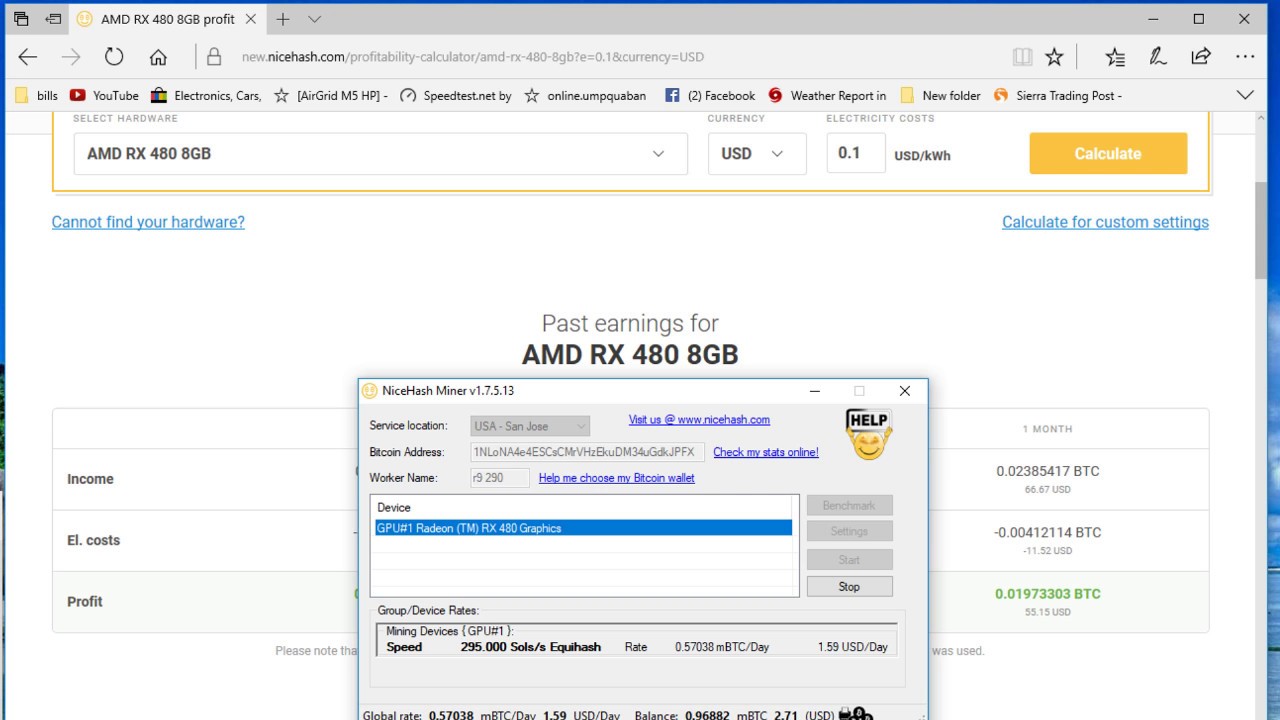
Task: Click the Worker Name field
Action: pyautogui.click(x=500, y=478)
